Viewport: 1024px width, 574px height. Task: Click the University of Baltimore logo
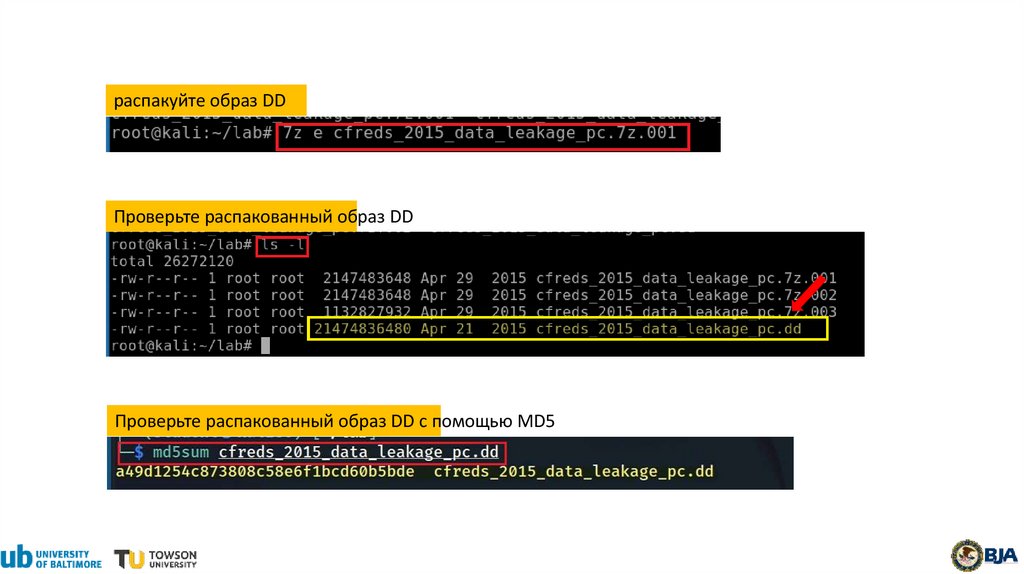[51, 557]
